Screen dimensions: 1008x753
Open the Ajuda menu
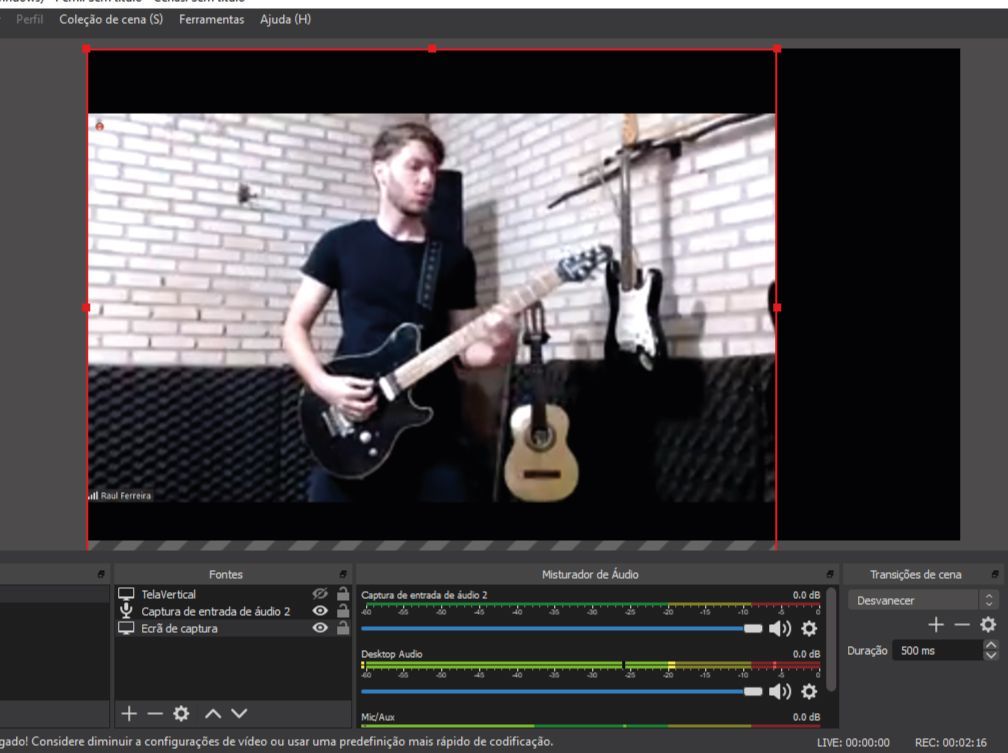pos(285,20)
